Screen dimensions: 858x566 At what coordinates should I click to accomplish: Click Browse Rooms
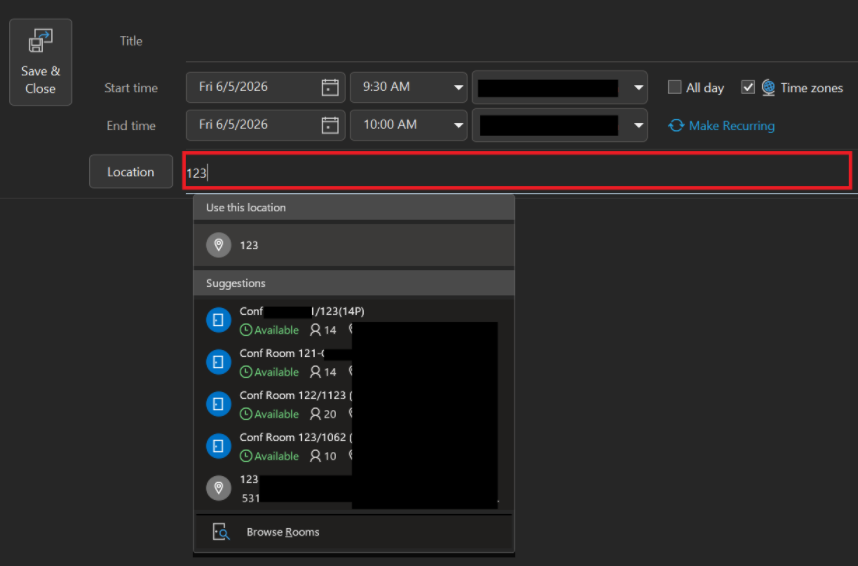pos(354,532)
